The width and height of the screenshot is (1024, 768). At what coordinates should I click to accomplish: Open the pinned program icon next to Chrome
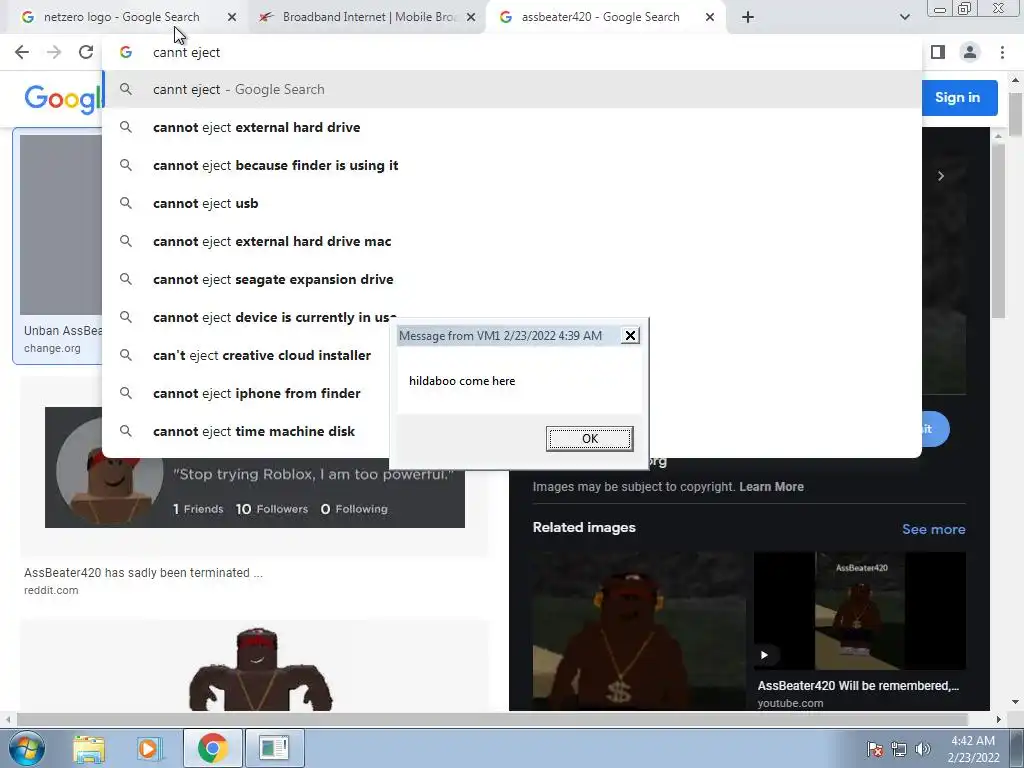(274, 748)
